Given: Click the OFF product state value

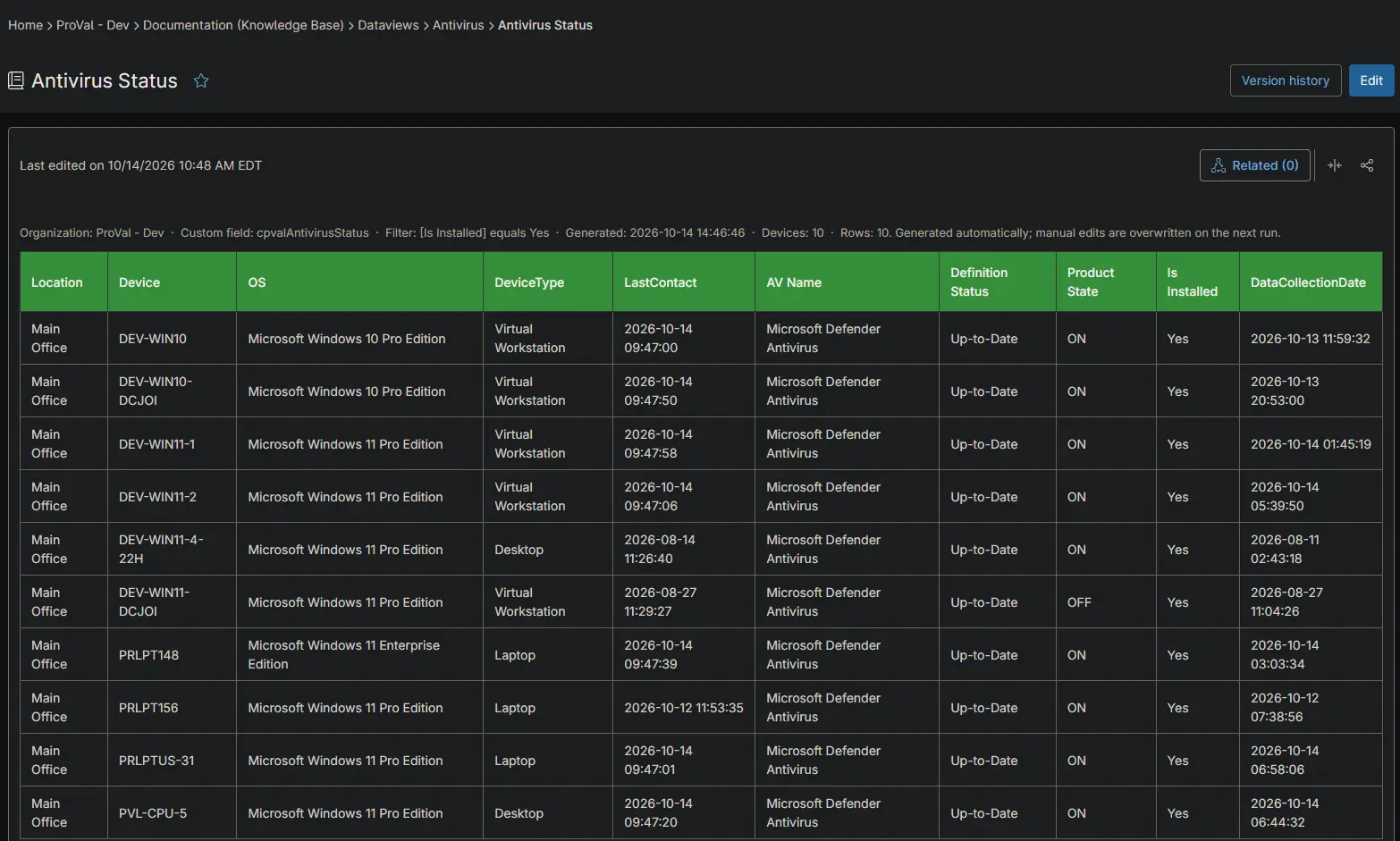Looking at the screenshot, I should pyautogui.click(x=1079, y=602).
